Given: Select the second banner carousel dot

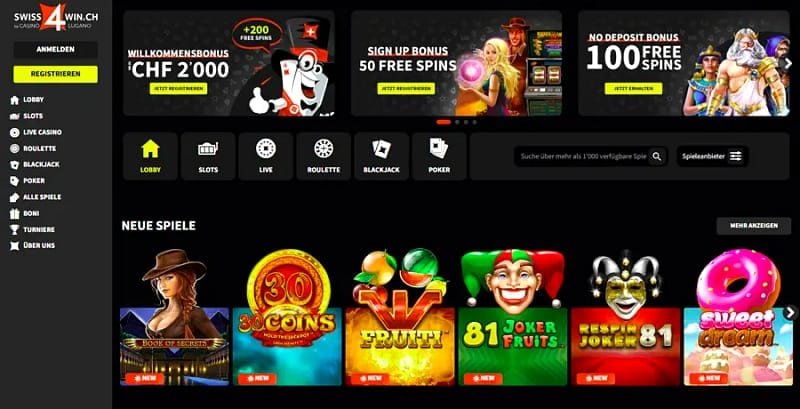Looking at the screenshot, I should point(457,122).
